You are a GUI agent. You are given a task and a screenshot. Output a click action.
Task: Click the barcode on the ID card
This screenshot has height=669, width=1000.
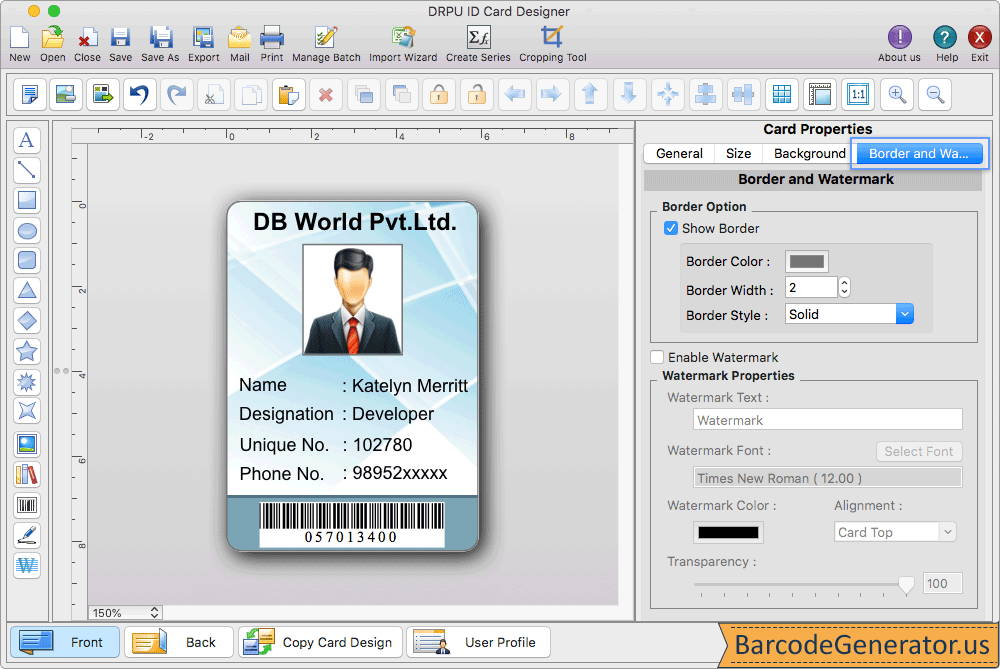[351, 524]
